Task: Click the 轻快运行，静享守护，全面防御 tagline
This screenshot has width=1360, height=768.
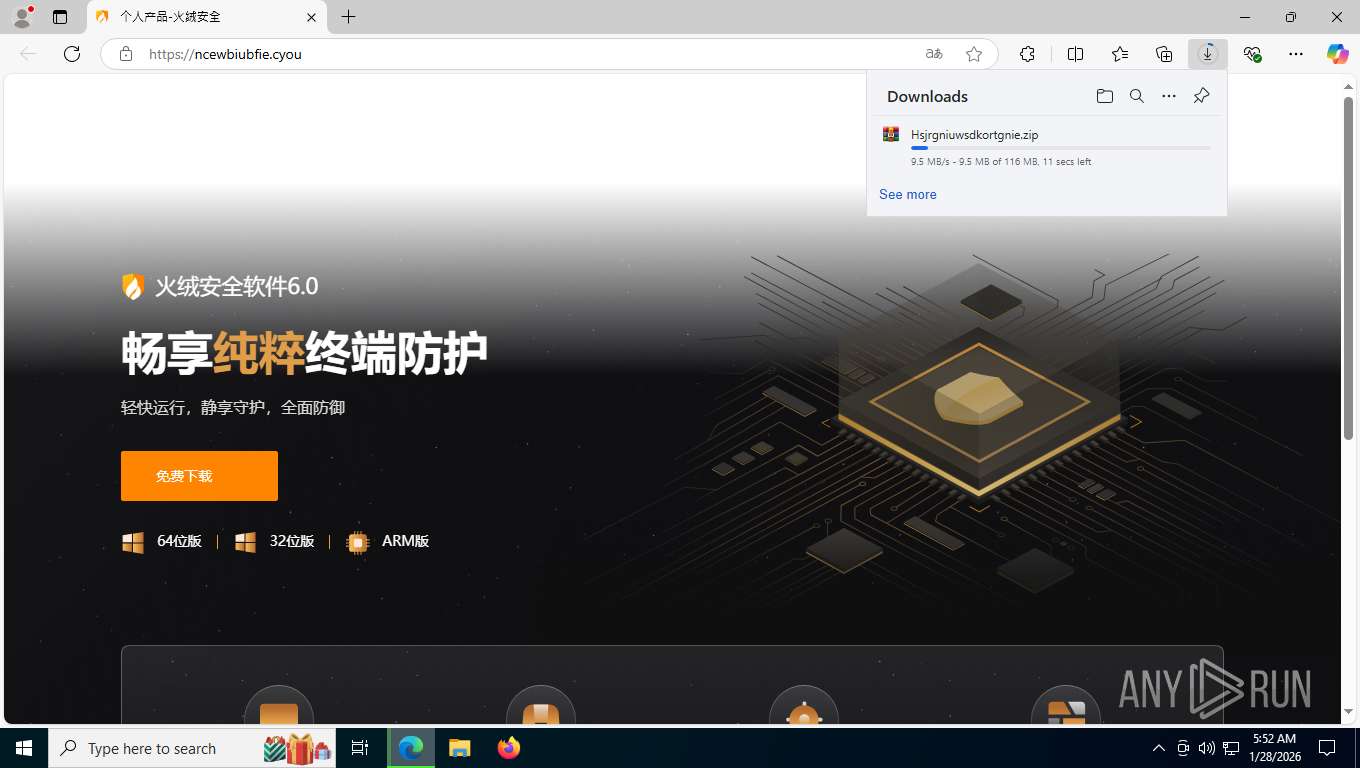Action: point(233,408)
